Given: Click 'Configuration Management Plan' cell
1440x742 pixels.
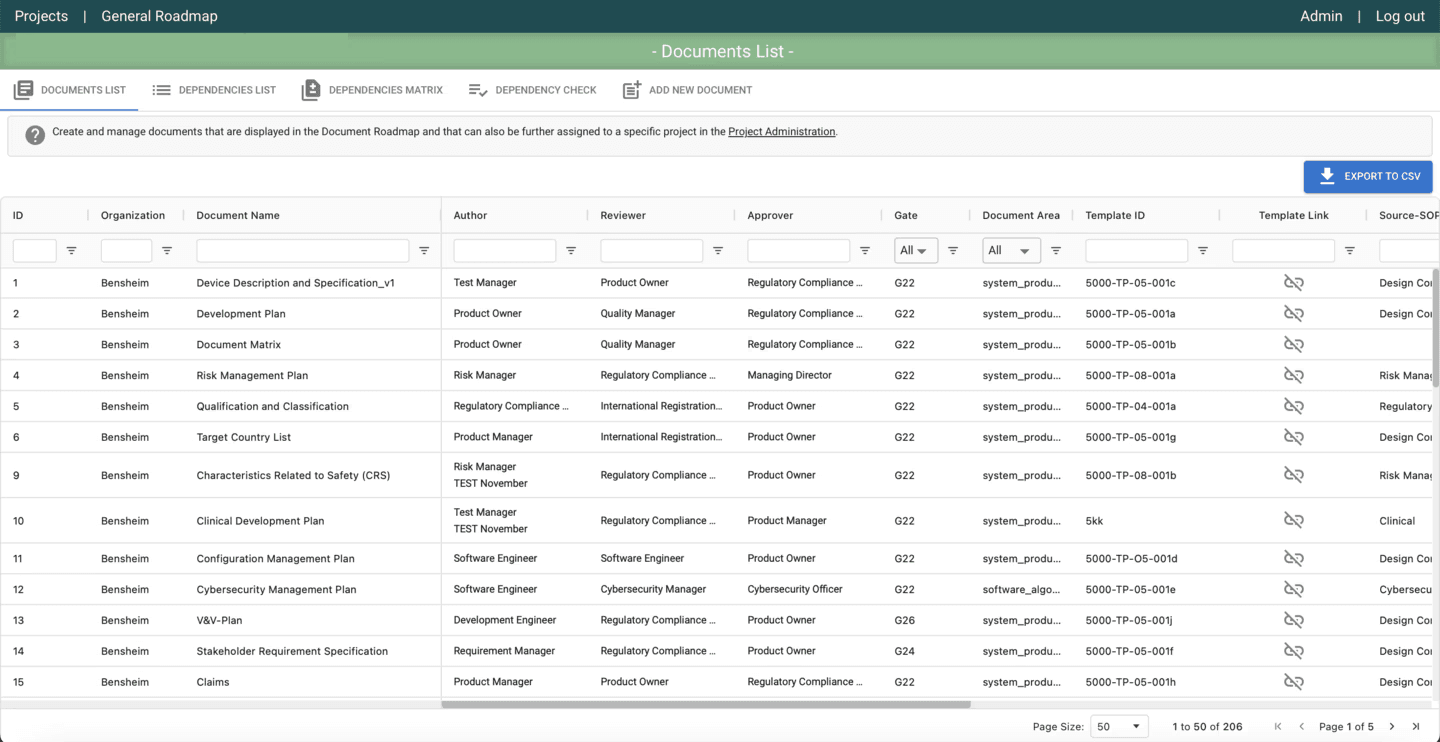Looking at the screenshot, I should (x=276, y=559).
